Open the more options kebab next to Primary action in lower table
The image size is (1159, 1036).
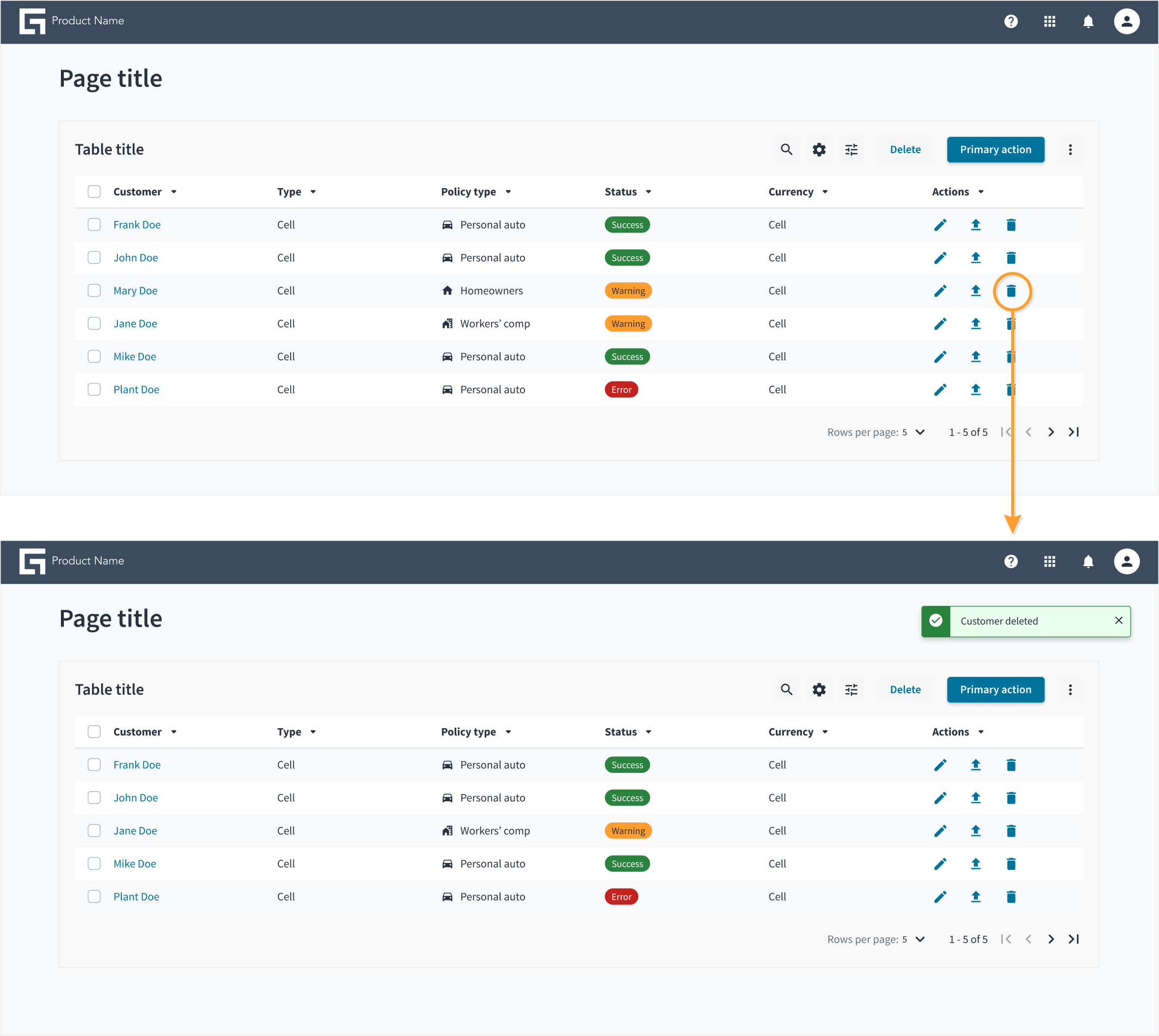[x=1070, y=689]
